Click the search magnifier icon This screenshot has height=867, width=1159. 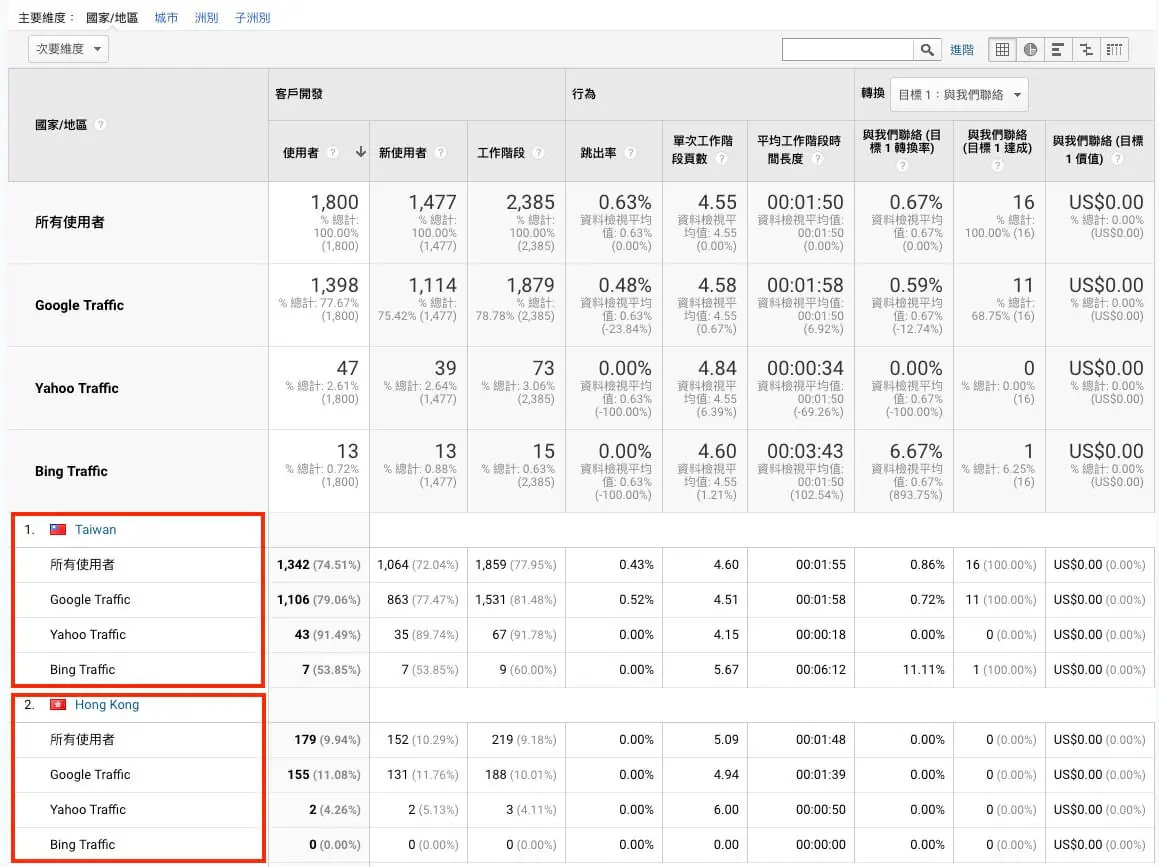(x=927, y=50)
